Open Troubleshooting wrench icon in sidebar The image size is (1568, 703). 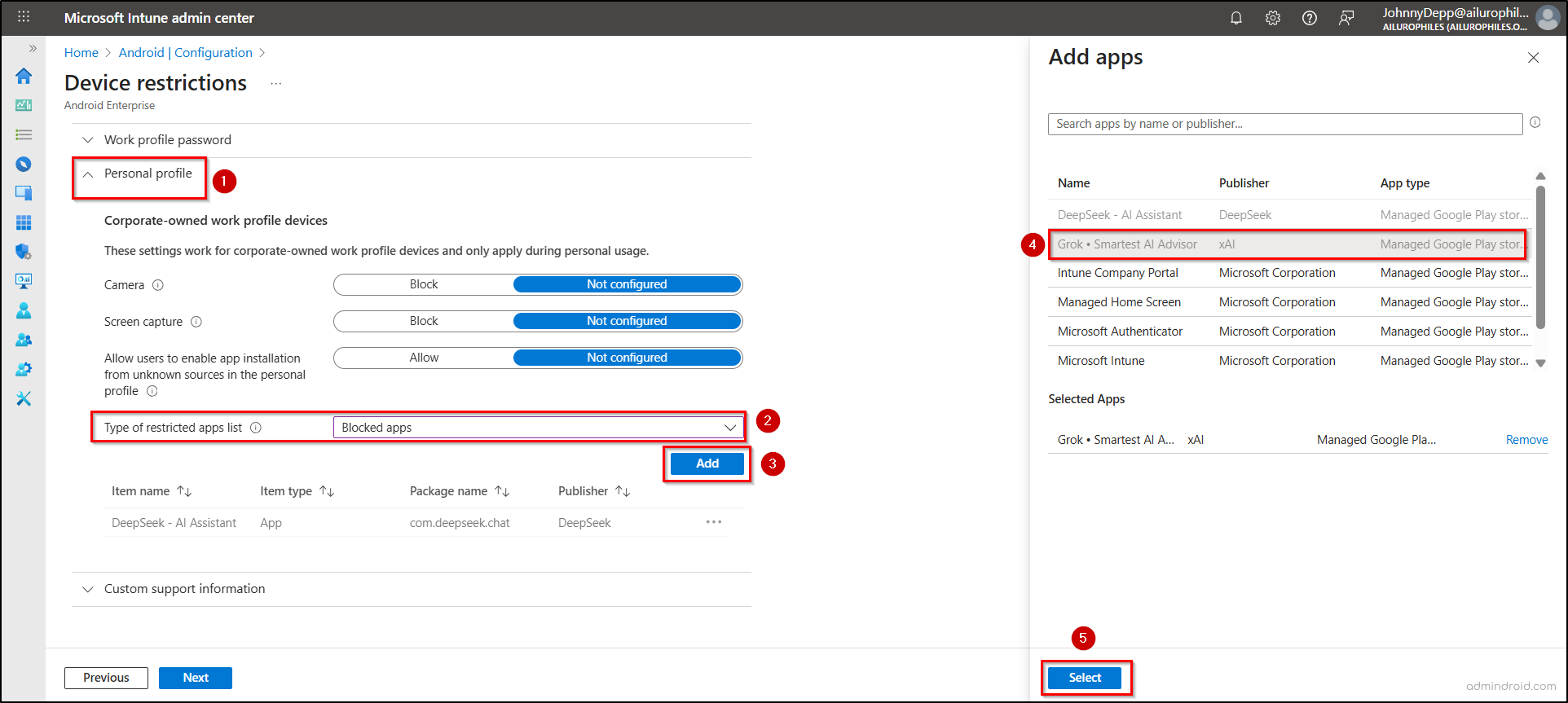(x=24, y=398)
